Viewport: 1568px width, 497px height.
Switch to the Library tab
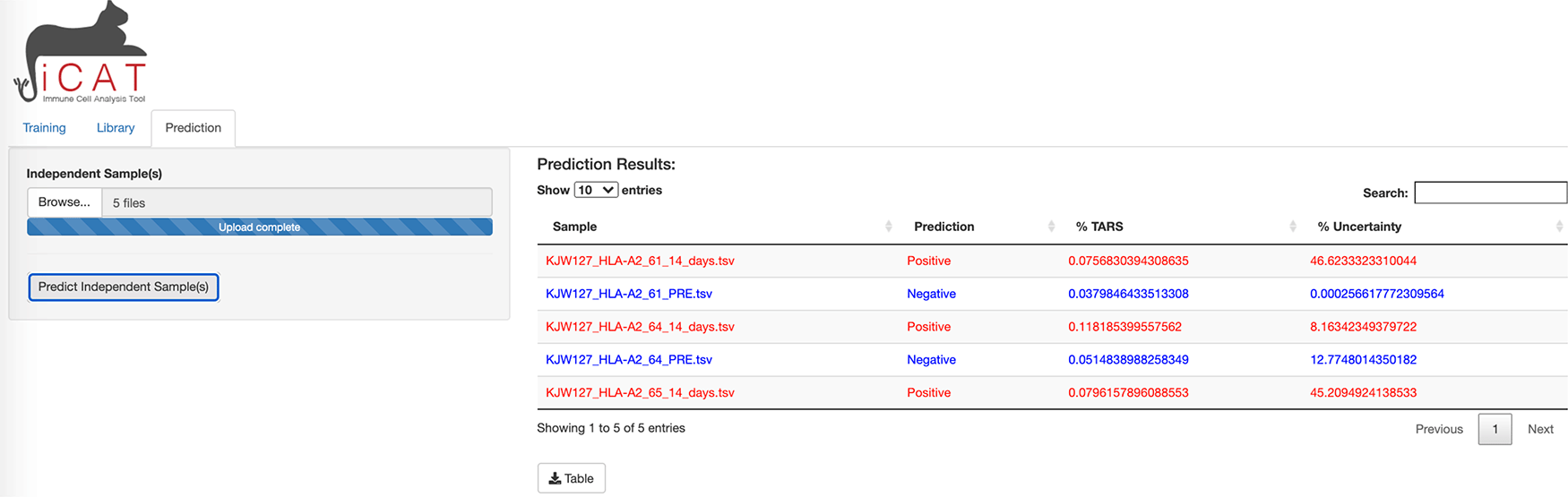(x=116, y=128)
